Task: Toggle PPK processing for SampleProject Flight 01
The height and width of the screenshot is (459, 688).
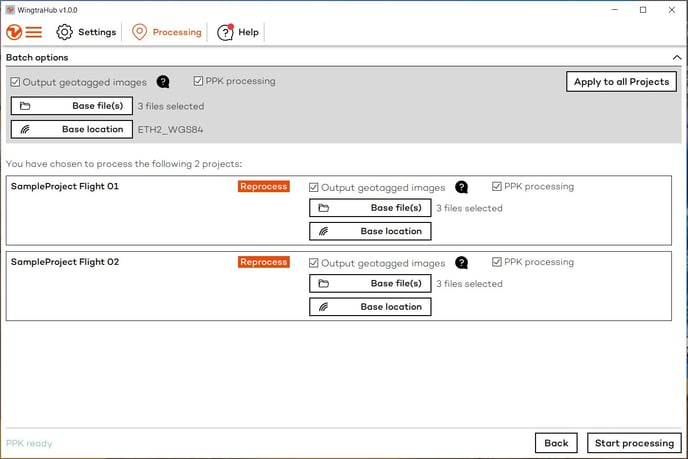Action: (497, 186)
